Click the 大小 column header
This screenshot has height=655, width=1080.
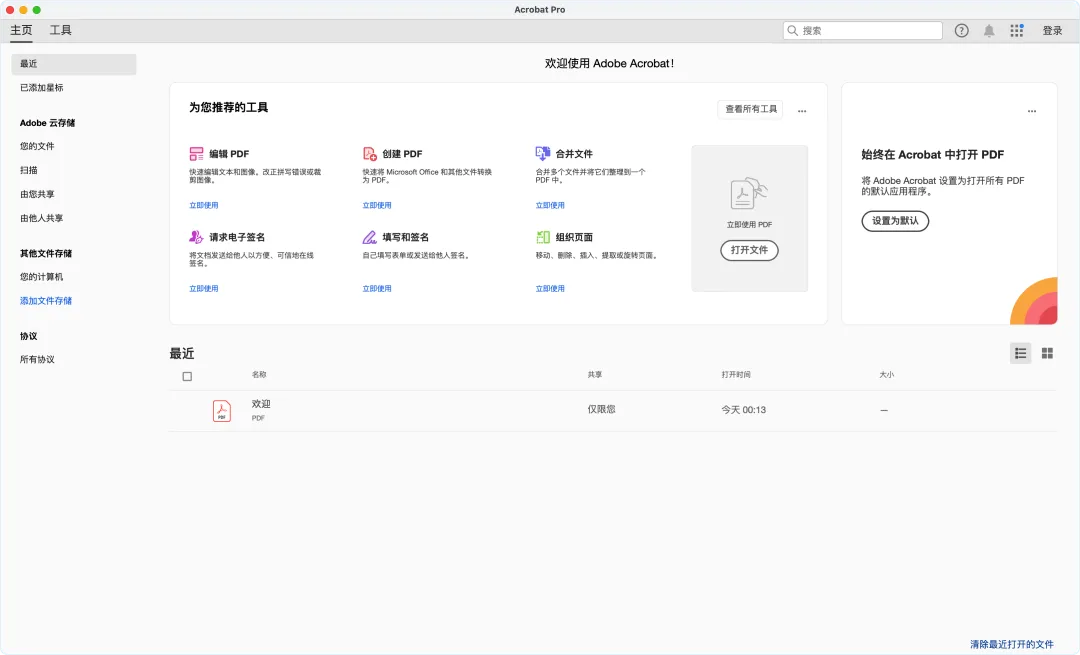[886, 375]
